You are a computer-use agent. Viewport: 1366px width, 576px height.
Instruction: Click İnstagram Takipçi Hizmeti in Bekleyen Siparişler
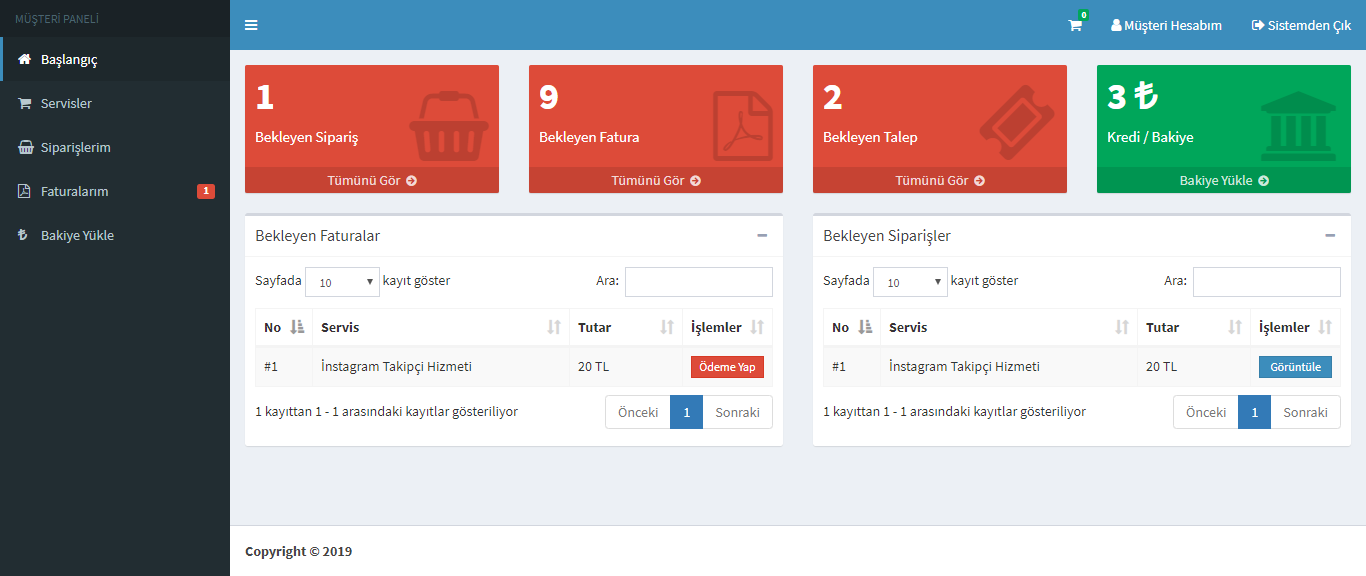pos(964,367)
